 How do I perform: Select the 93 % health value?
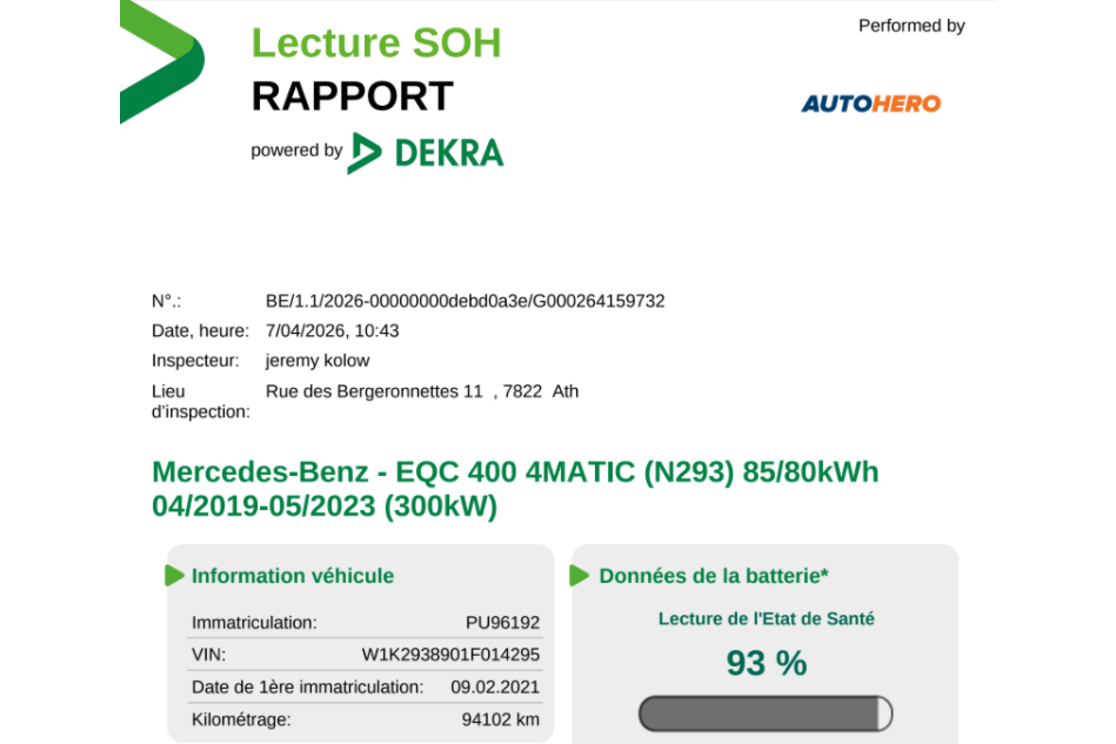click(x=767, y=664)
